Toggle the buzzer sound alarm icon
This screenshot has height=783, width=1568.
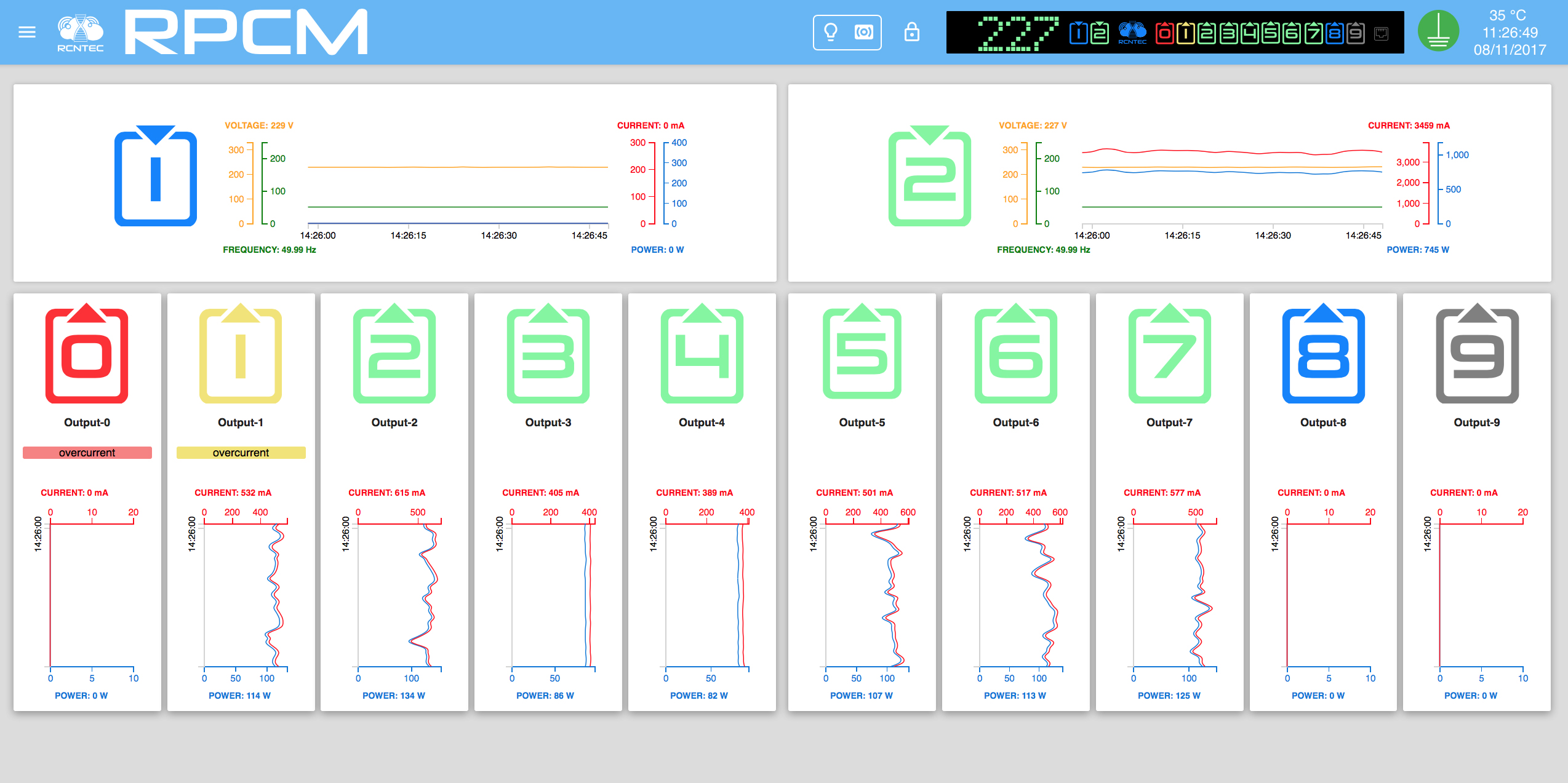point(864,32)
